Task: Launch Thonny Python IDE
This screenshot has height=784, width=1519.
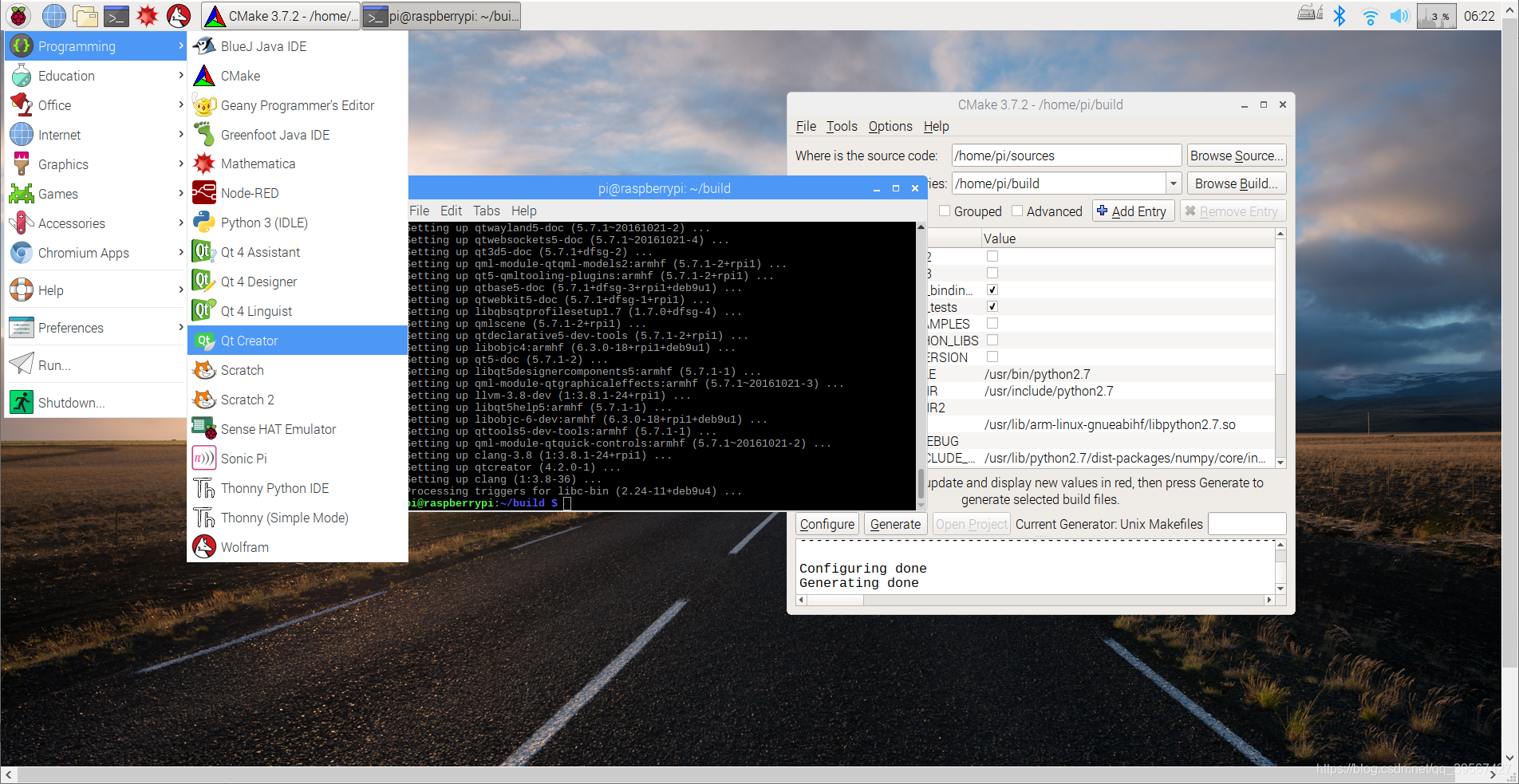Action: coord(298,488)
